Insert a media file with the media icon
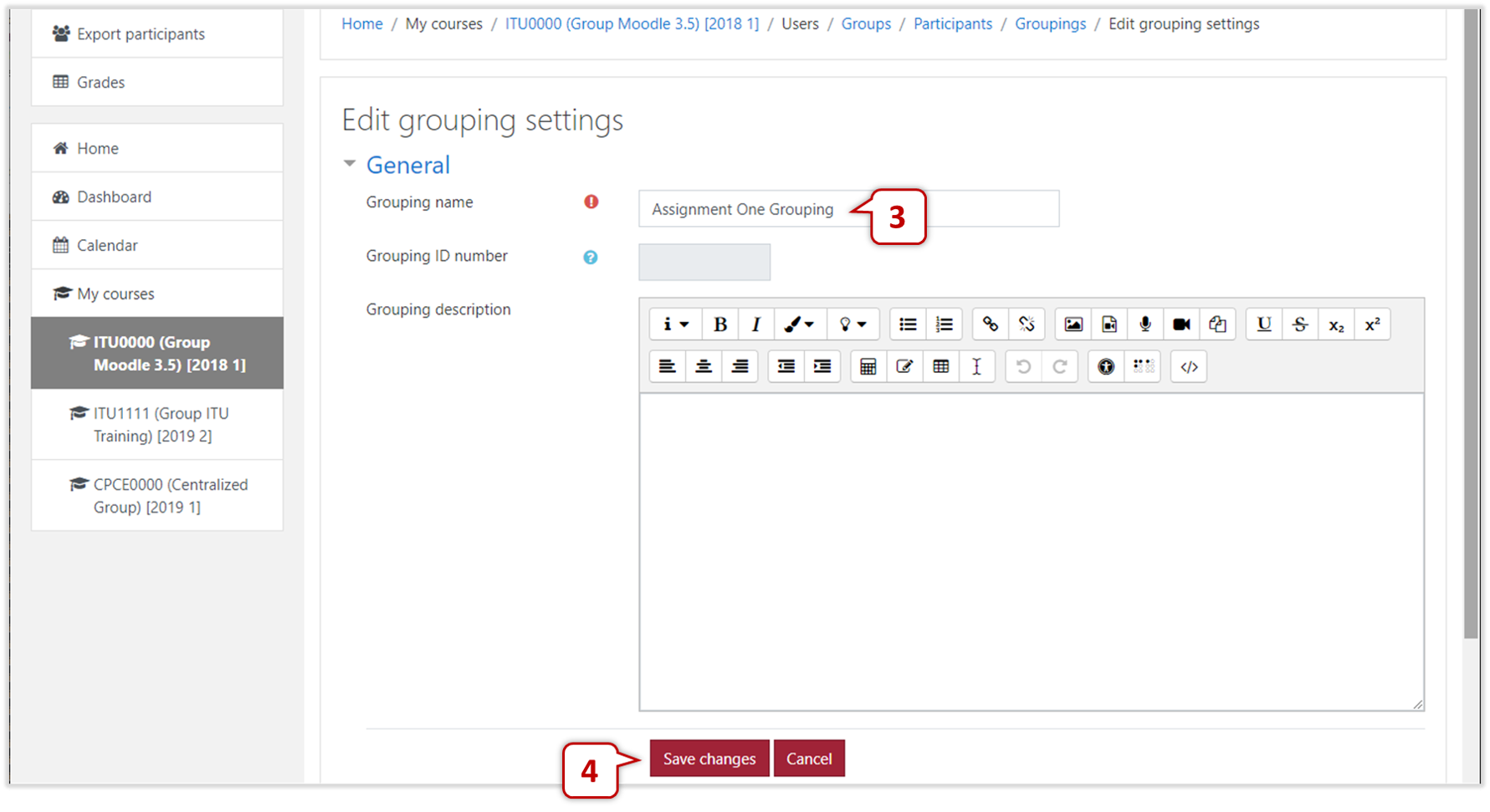Viewport: 1490px width, 812px height. (1109, 324)
